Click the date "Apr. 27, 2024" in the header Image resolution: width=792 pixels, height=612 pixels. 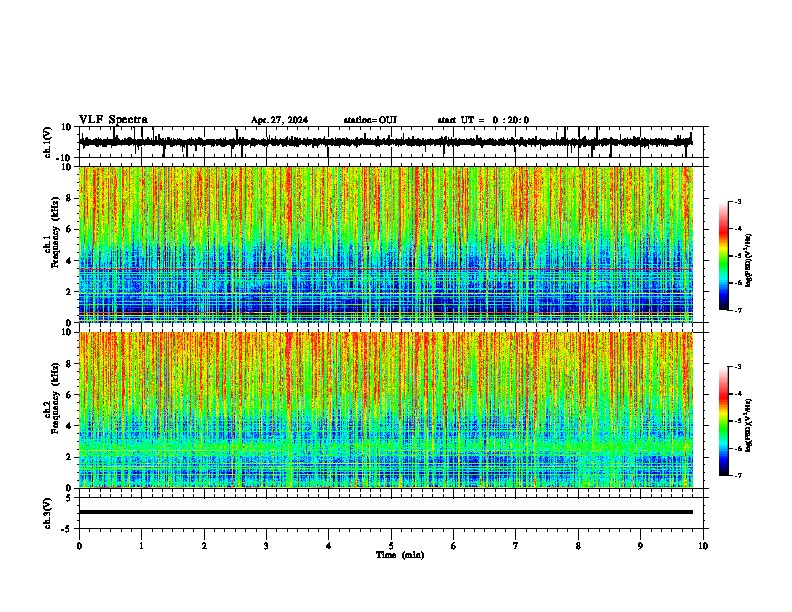click(x=279, y=120)
